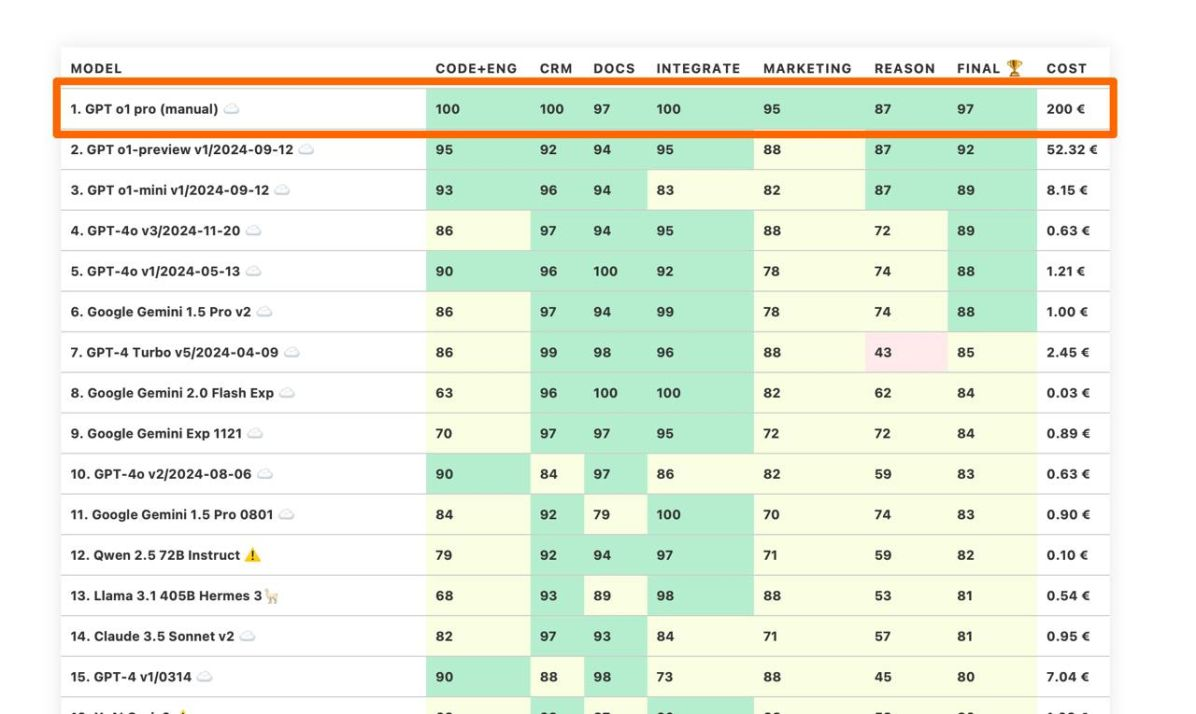Select the row name '10. GPT-4o v2/2024-08-06'
Viewport: 1196px width, 714px height.
pyautogui.click(x=161, y=474)
